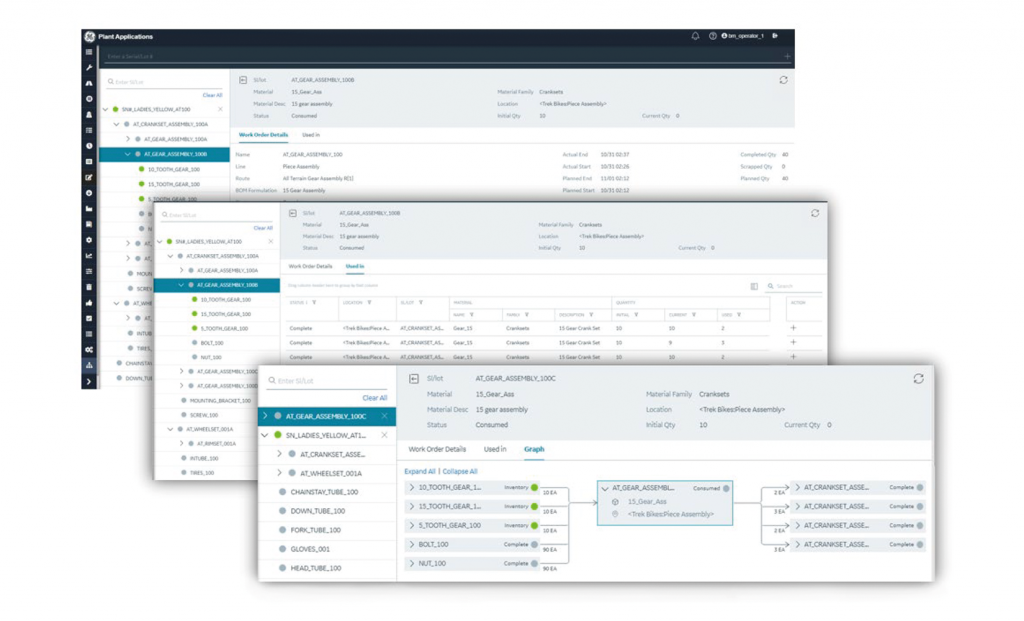Expand the BOLT_100 node in graph

point(411,545)
